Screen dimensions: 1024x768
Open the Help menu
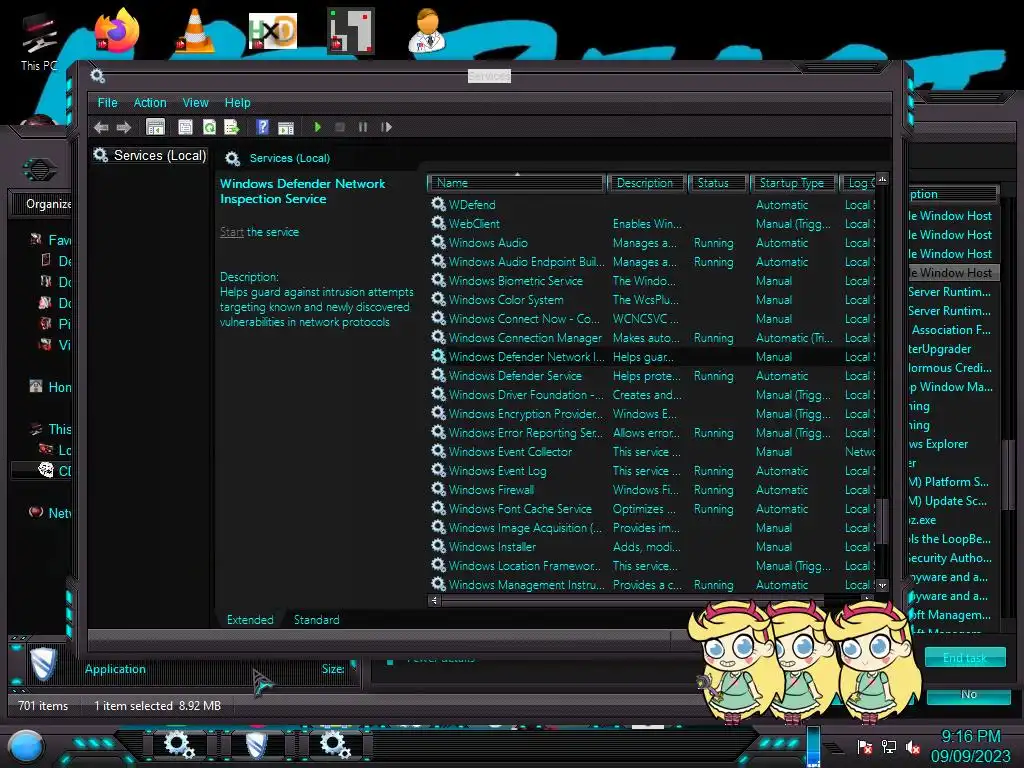click(x=238, y=103)
